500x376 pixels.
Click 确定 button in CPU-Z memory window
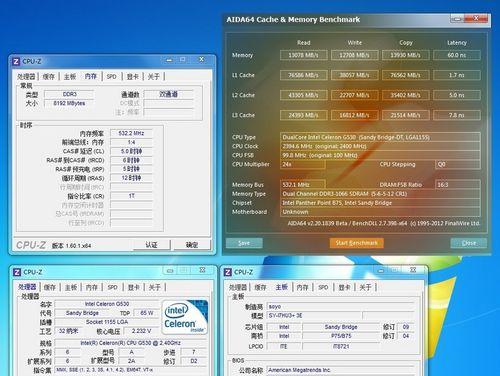point(192,245)
